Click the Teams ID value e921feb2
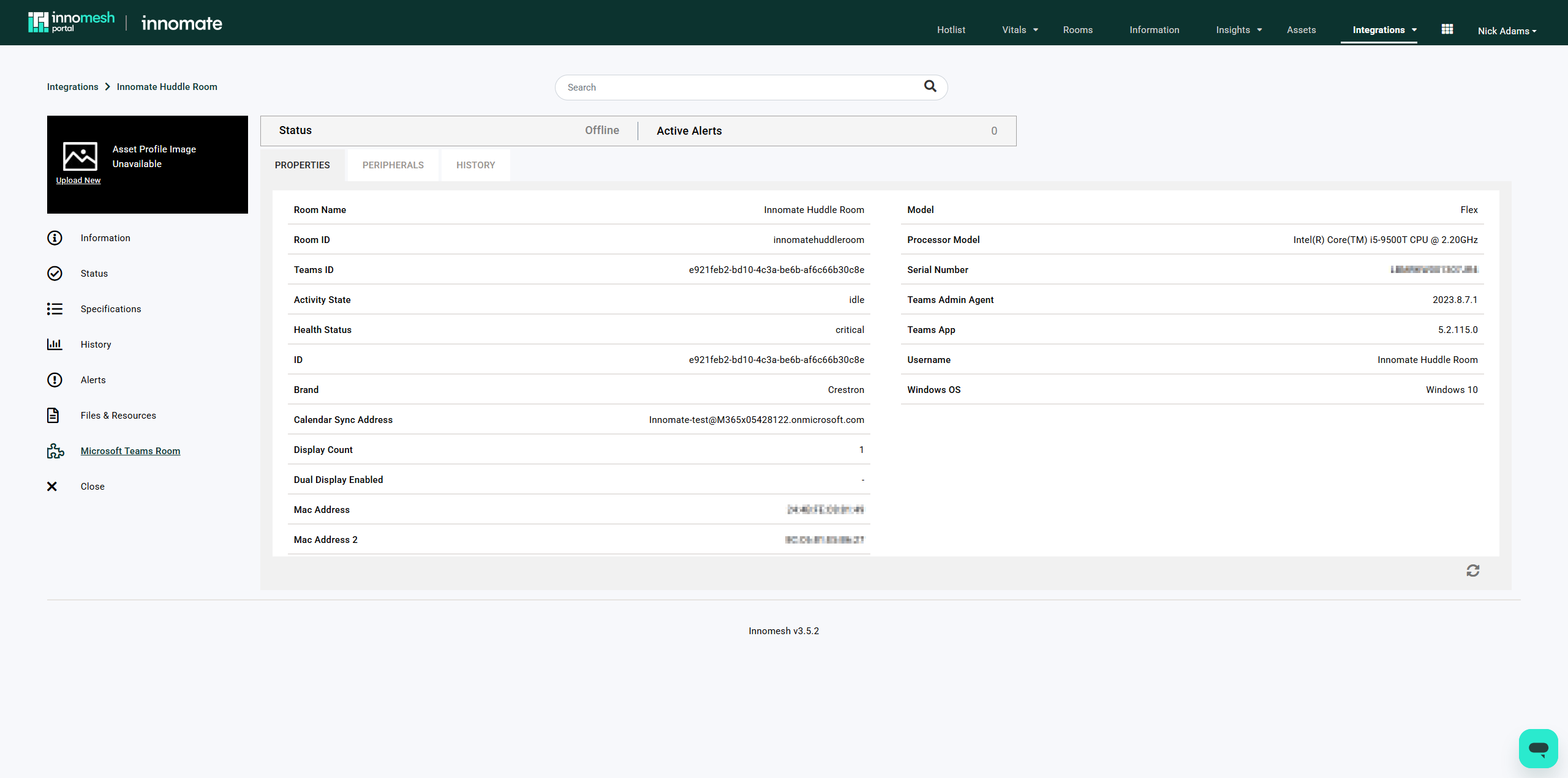The image size is (1568, 778). click(777, 270)
